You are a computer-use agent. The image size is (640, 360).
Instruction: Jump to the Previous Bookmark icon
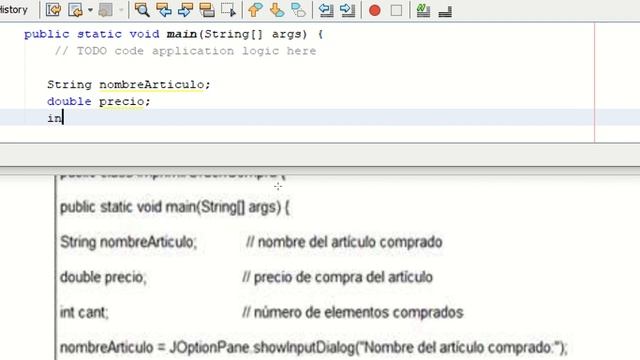point(256,10)
